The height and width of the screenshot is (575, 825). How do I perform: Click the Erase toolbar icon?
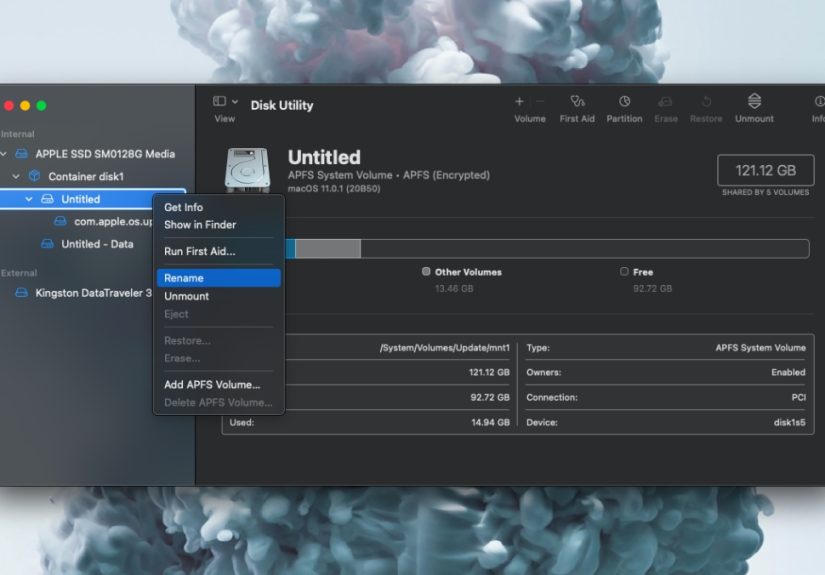pos(666,101)
